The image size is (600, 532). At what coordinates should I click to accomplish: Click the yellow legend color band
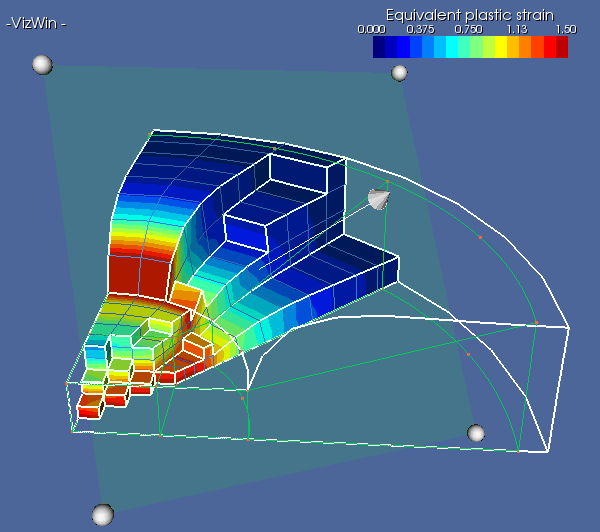point(501,47)
